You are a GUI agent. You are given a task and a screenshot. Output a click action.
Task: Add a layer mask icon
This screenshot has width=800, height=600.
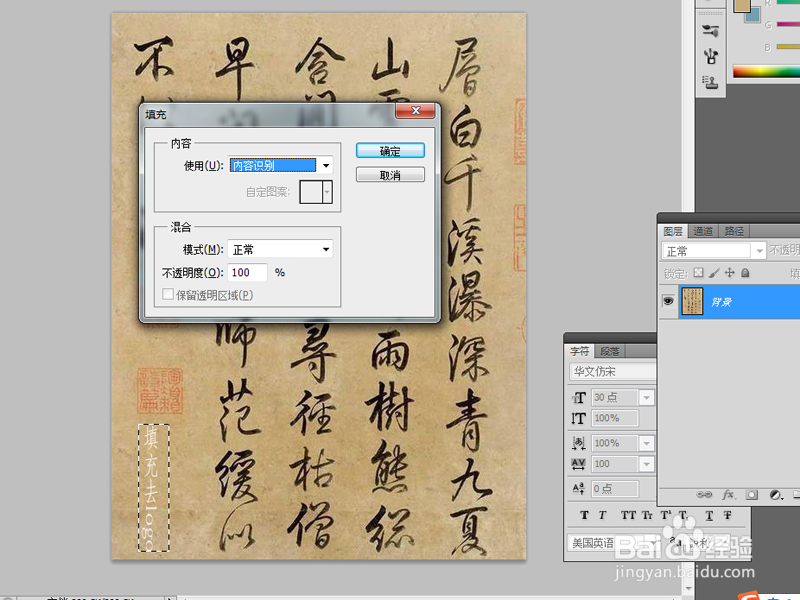tap(752, 494)
